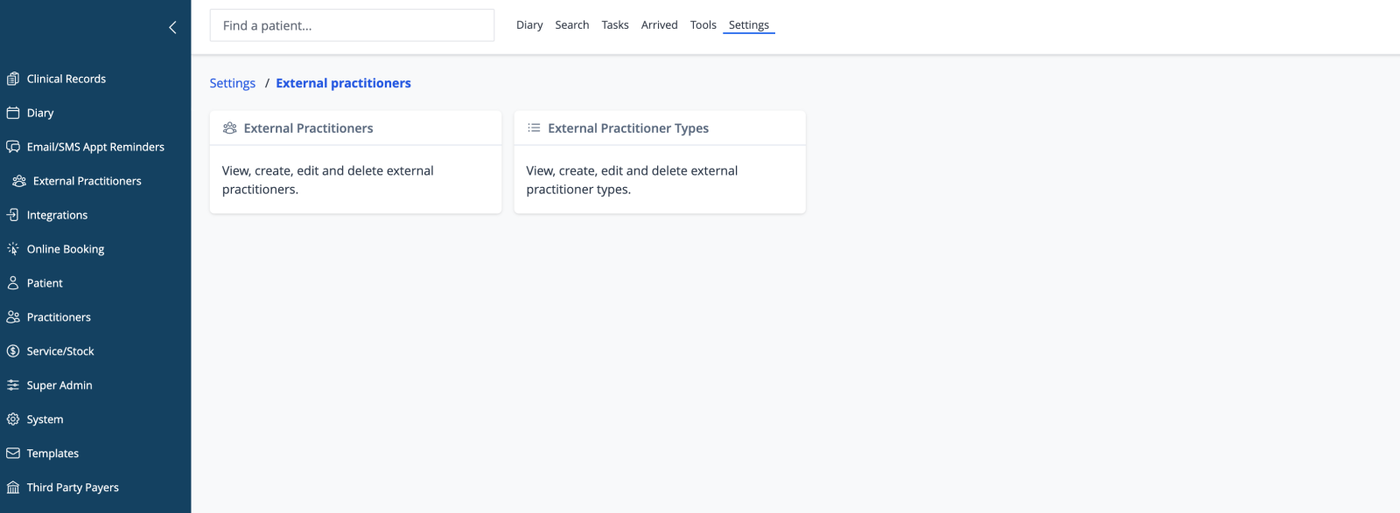The height and width of the screenshot is (513, 1400).
Task: Open Clinical Records clipboard icon in sidebar
Action: tap(13, 79)
